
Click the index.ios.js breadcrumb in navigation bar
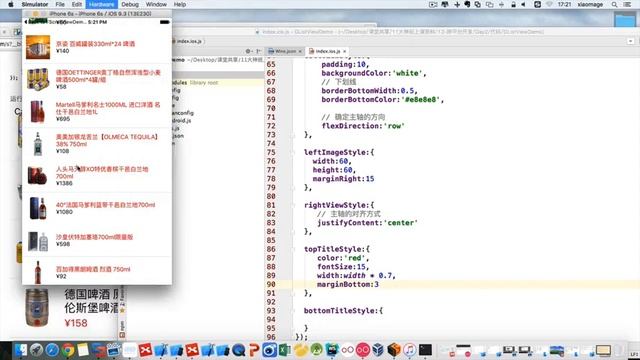pos(189,41)
